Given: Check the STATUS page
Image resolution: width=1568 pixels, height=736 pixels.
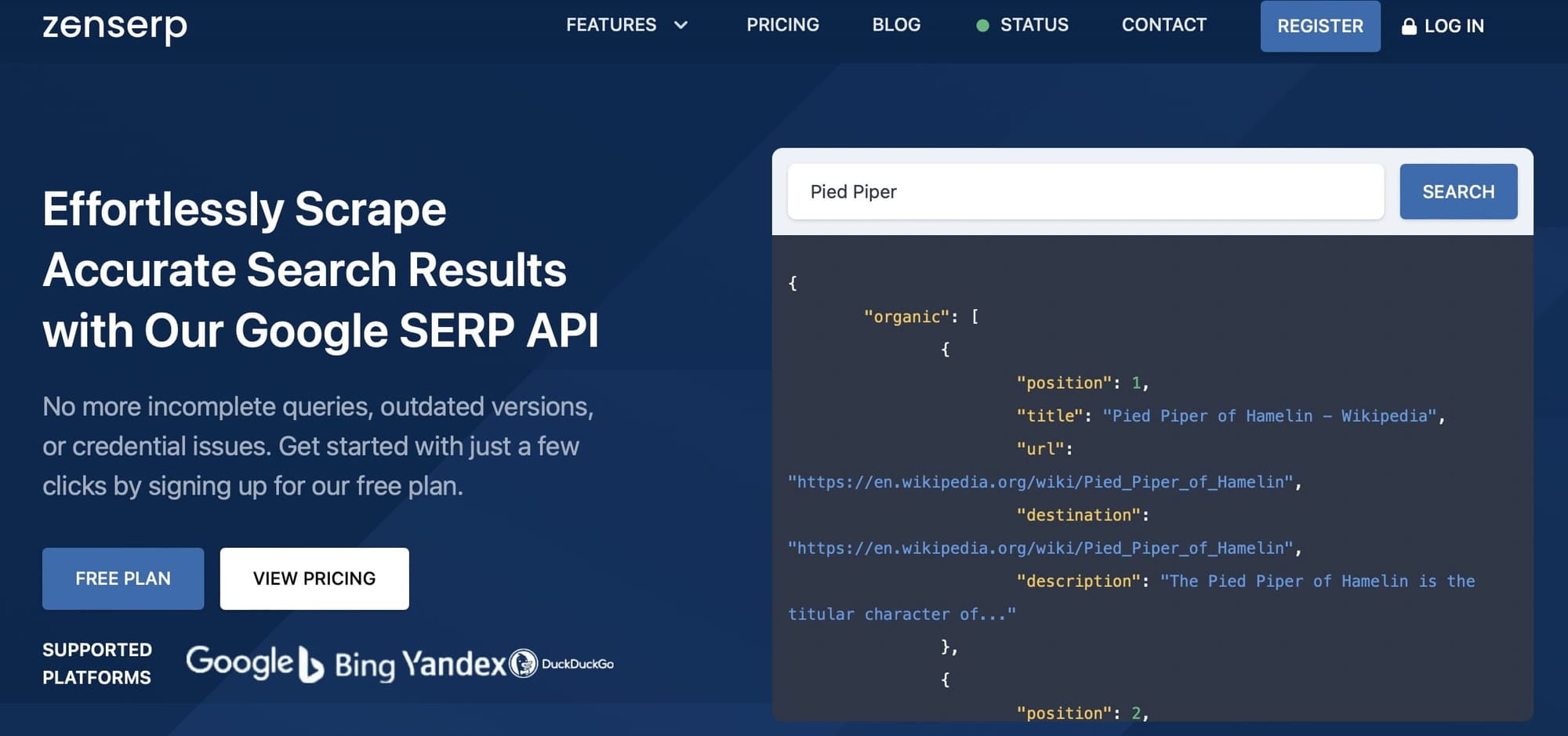Looking at the screenshot, I should (x=1033, y=24).
